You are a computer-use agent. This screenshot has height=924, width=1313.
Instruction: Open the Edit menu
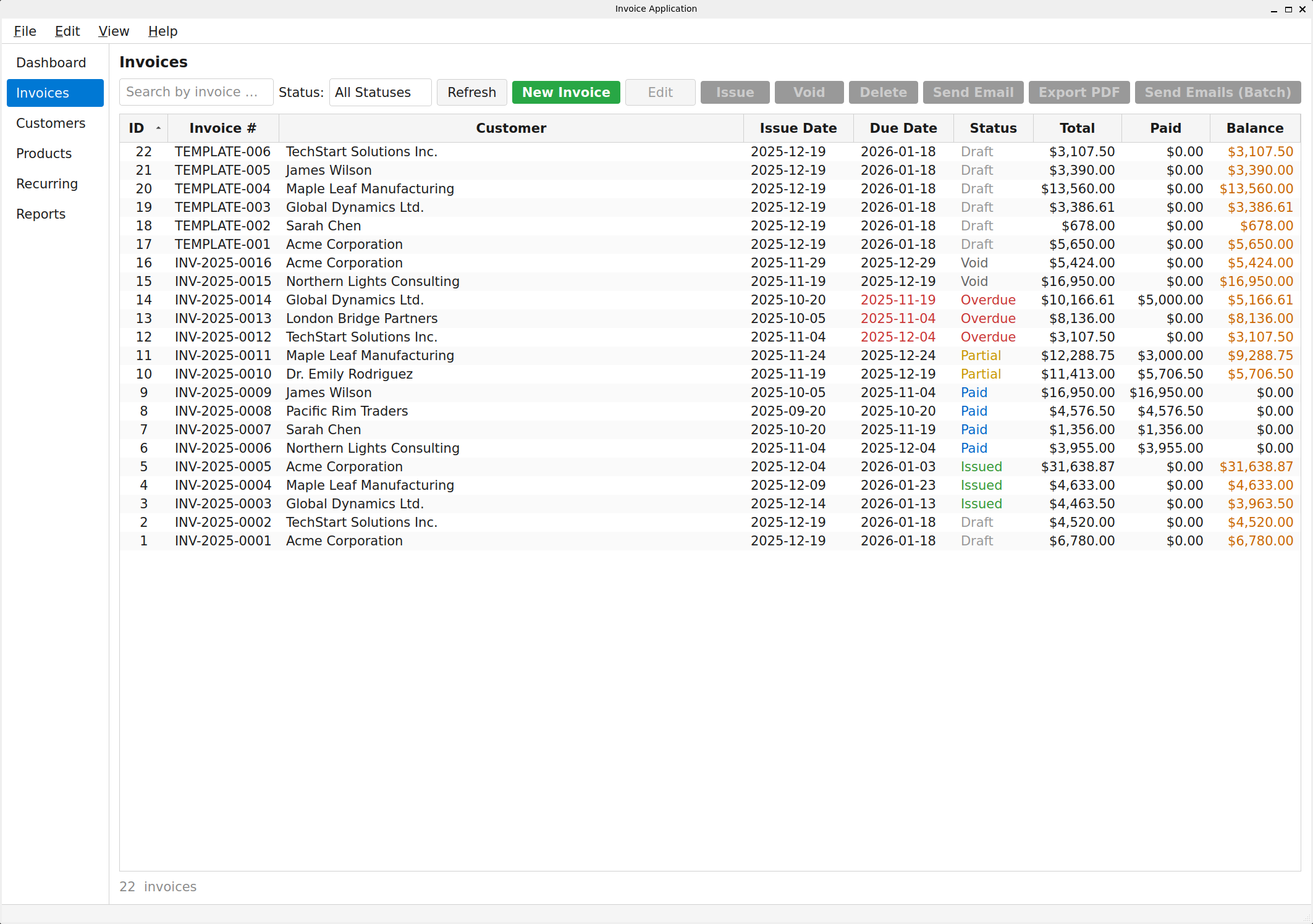(67, 31)
